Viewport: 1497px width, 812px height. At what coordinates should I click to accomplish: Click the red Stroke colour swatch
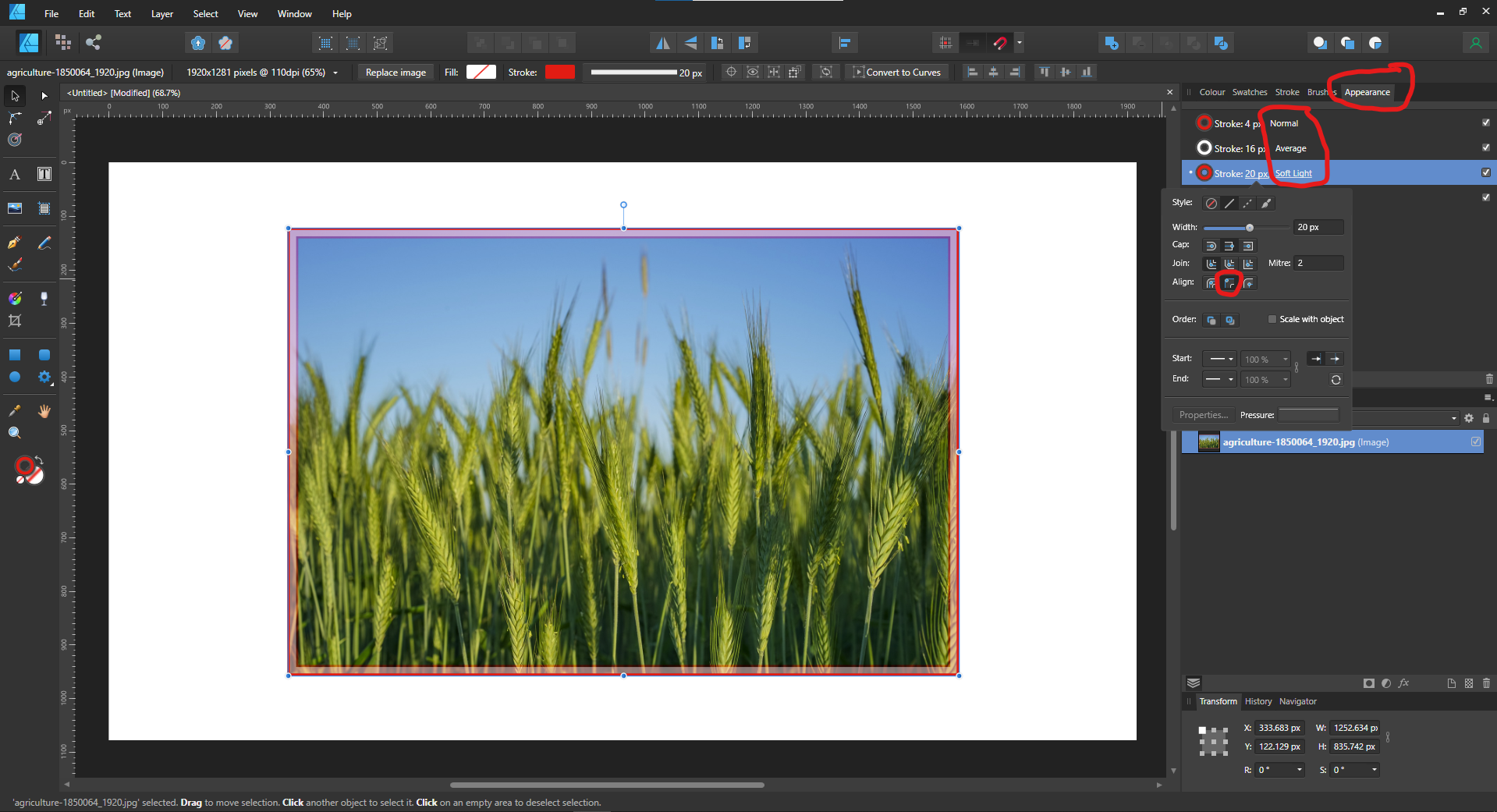[560, 73]
